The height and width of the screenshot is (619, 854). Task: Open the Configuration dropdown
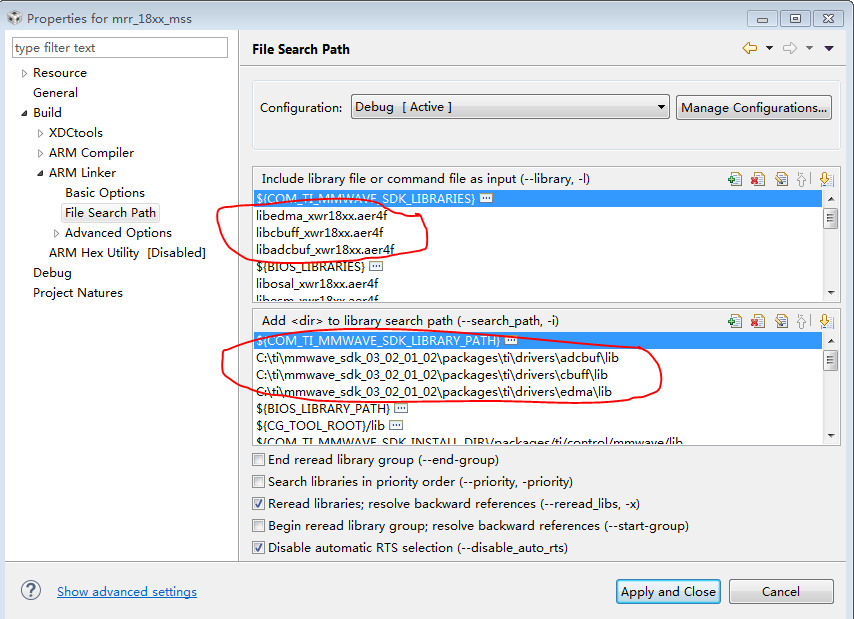[x=509, y=107]
